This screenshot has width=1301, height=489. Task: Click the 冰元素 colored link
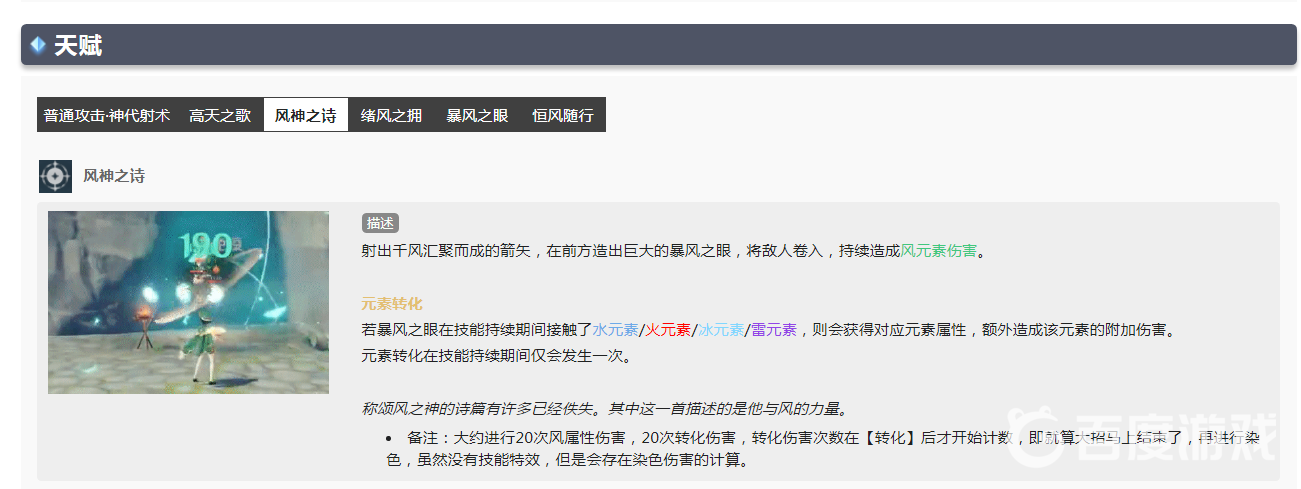(721, 329)
